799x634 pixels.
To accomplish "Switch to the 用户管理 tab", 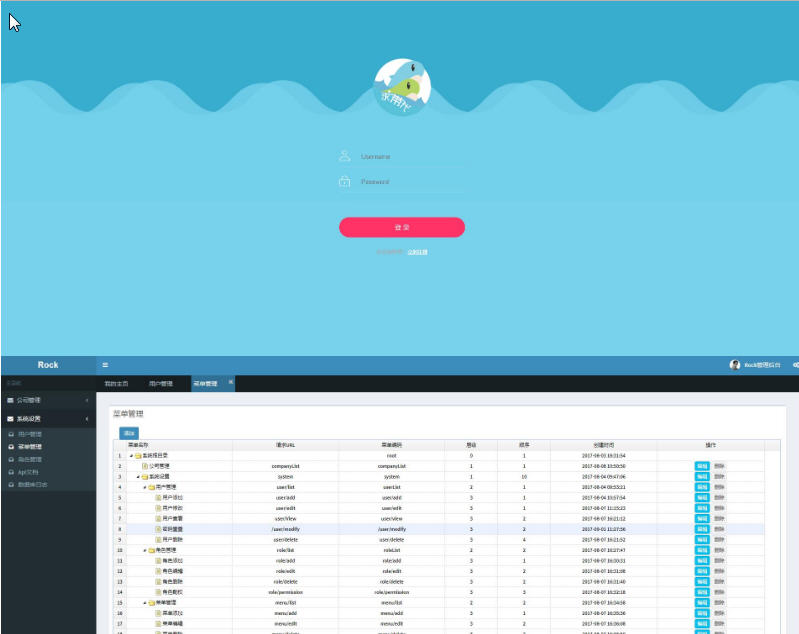I will coord(161,384).
